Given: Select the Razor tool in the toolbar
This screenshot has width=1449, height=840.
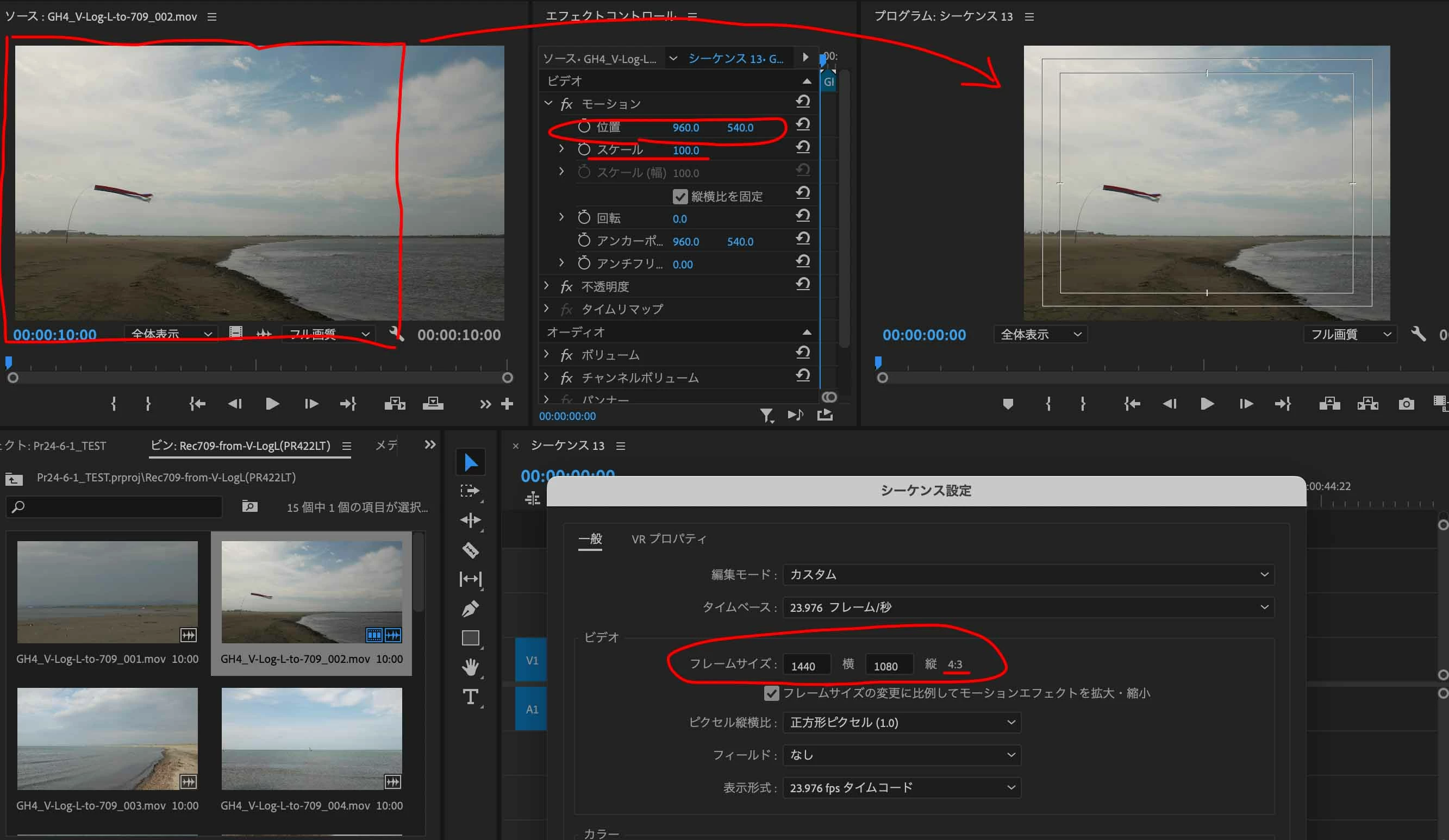Looking at the screenshot, I should [x=470, y=550].
